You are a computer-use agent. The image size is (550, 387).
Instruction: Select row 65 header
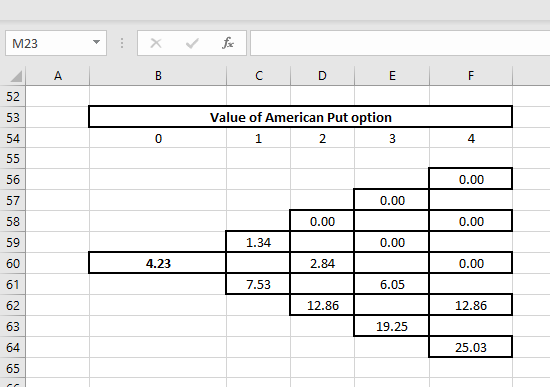[x=13, y=368]
